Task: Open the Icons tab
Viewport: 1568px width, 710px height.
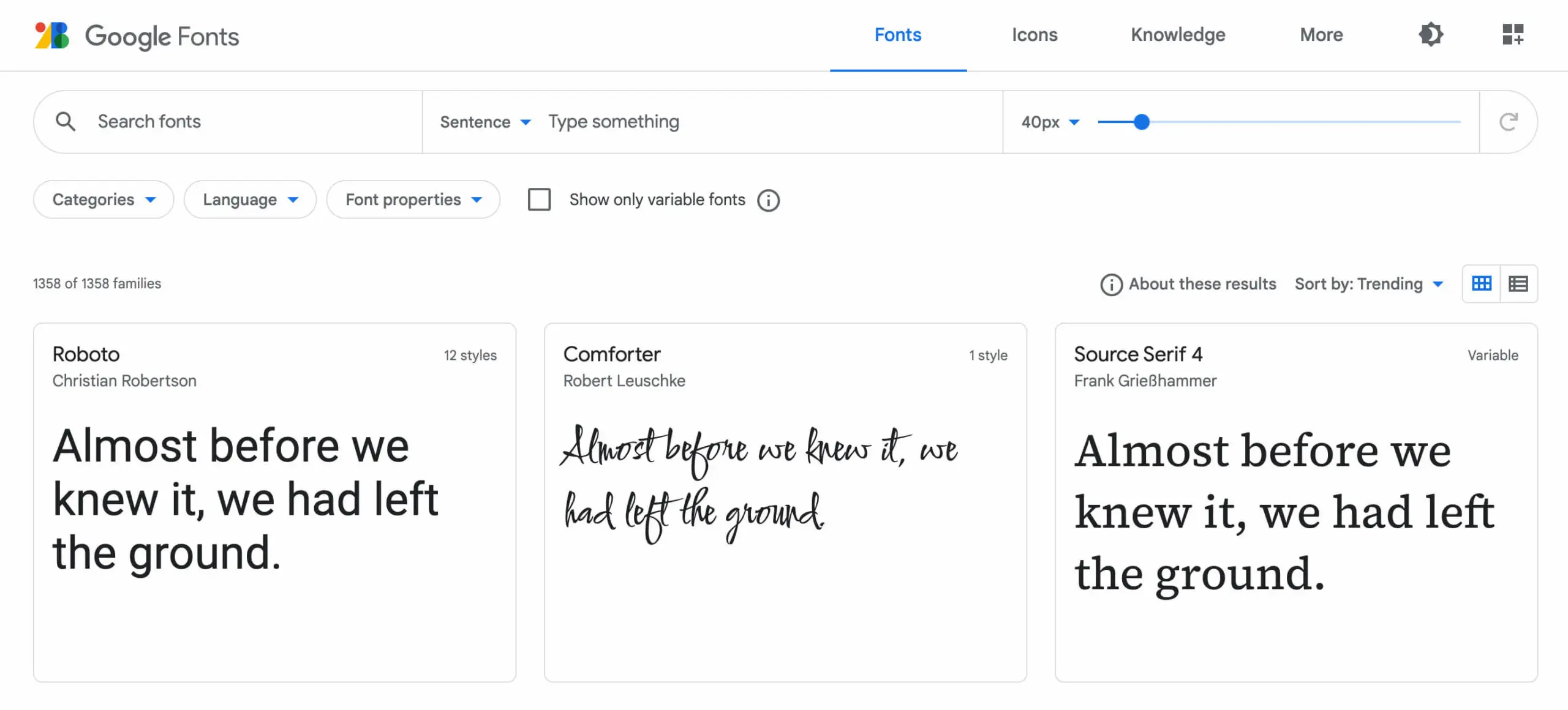Action: point(1035,35)
